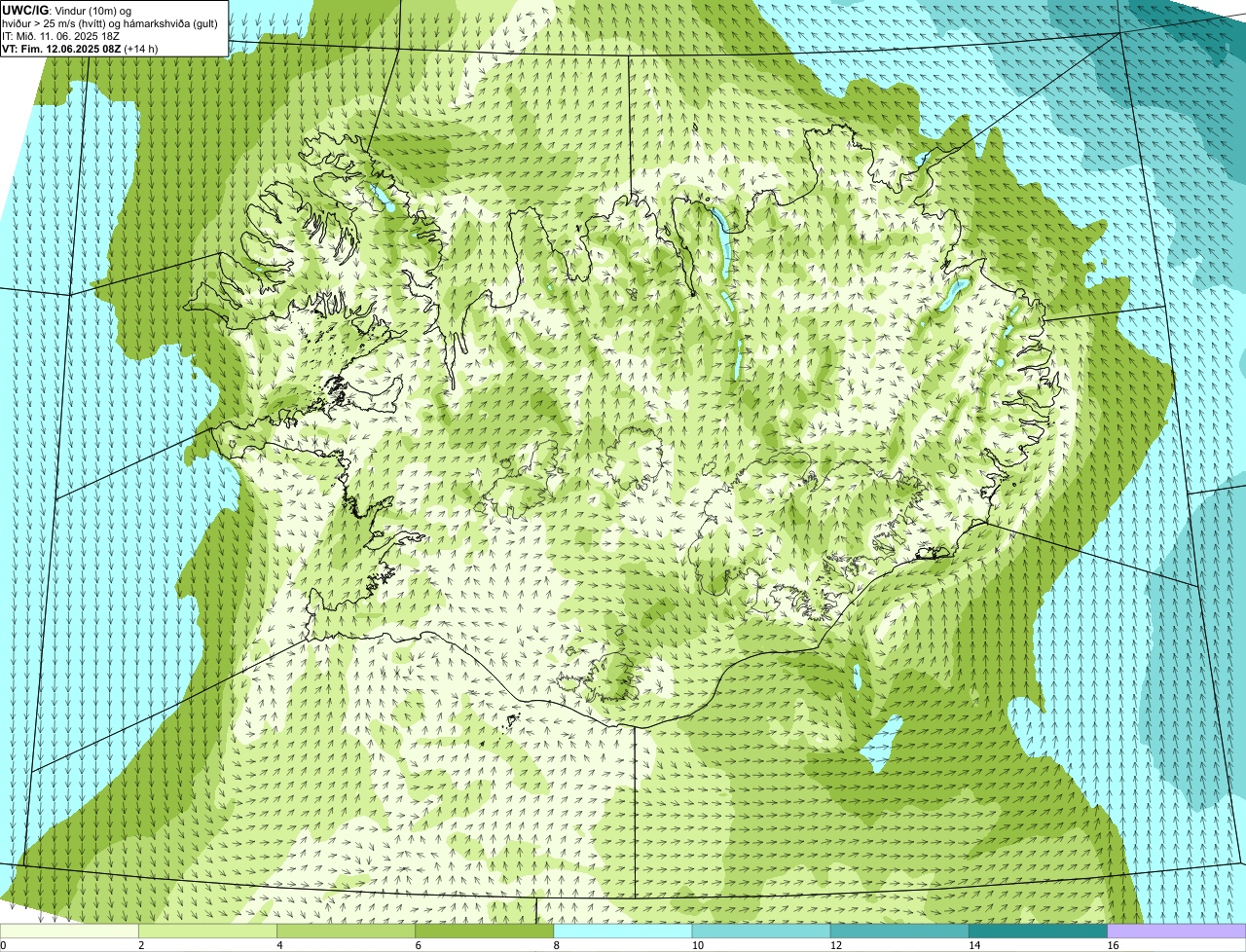Click the aqua 10–12 legend swatch
The width and height of the screenshot is (1246, 952).
761,931
